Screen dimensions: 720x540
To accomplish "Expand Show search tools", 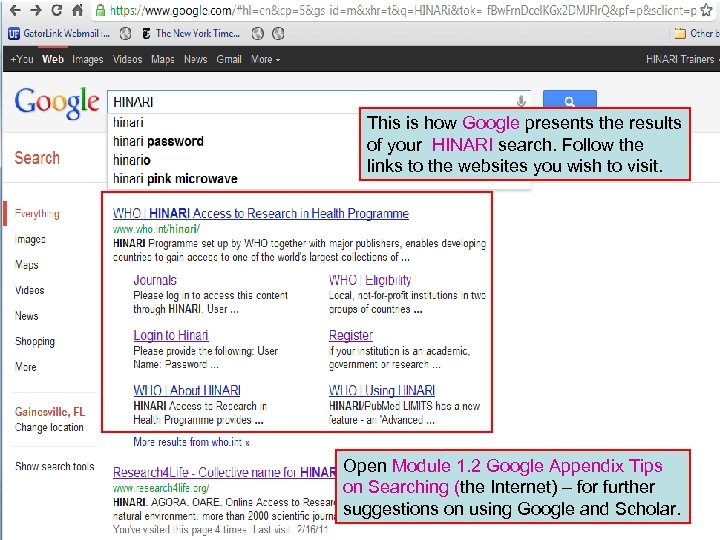I will [55, 467].
